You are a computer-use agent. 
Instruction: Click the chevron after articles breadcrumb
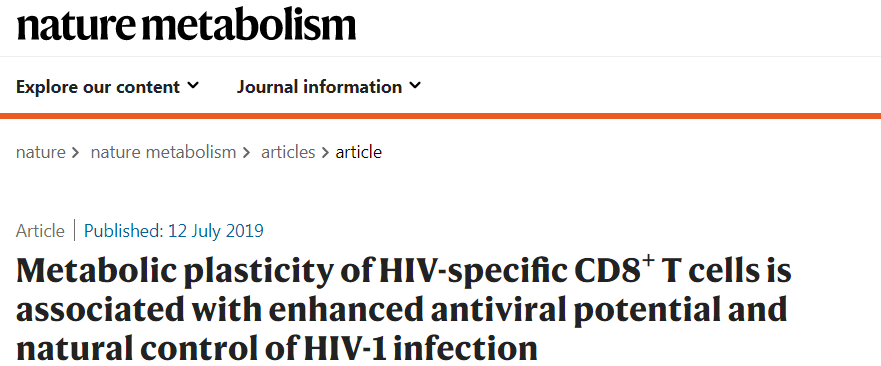(325, 153)
